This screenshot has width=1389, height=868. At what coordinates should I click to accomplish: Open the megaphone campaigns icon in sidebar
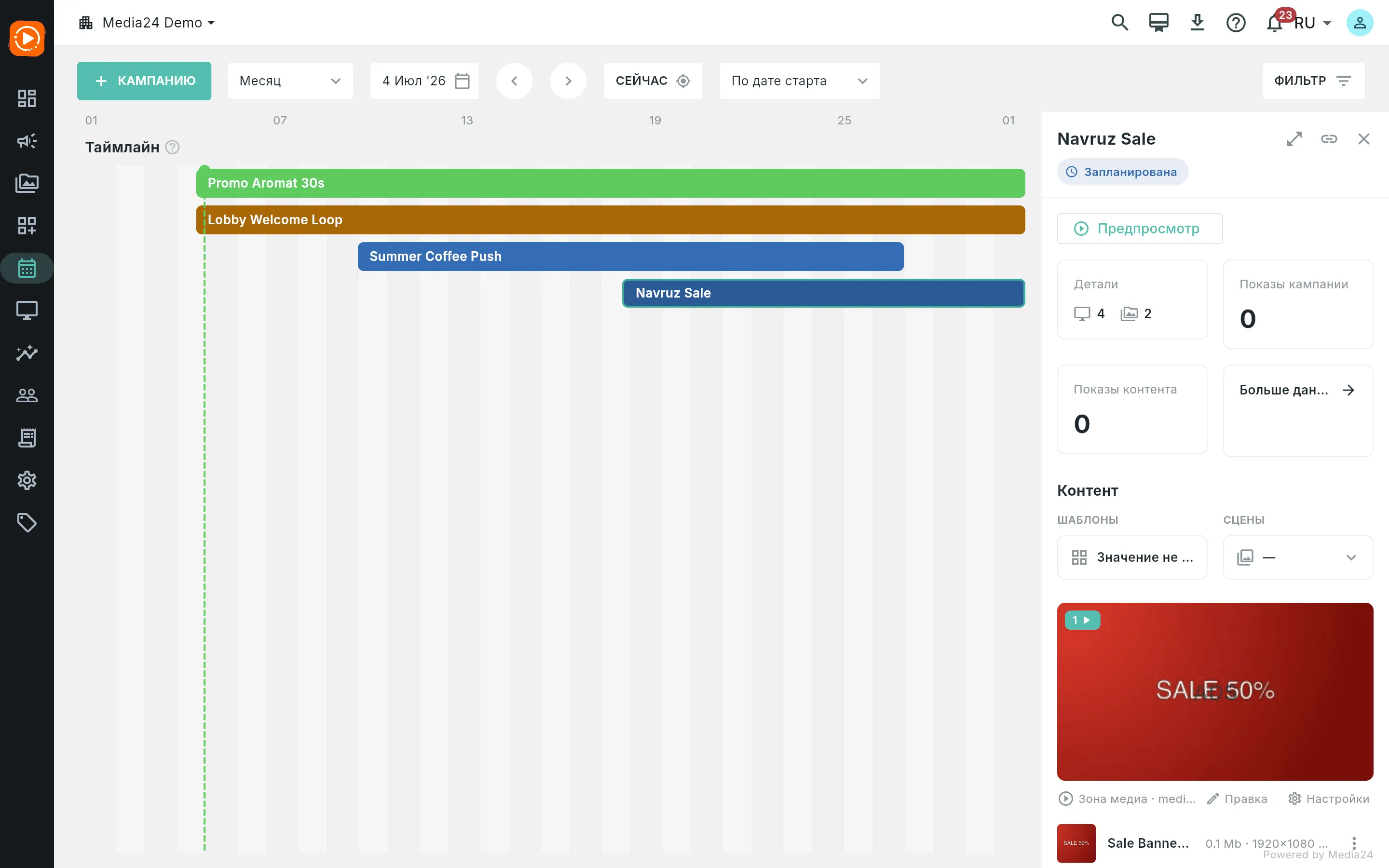coord(27,141)
